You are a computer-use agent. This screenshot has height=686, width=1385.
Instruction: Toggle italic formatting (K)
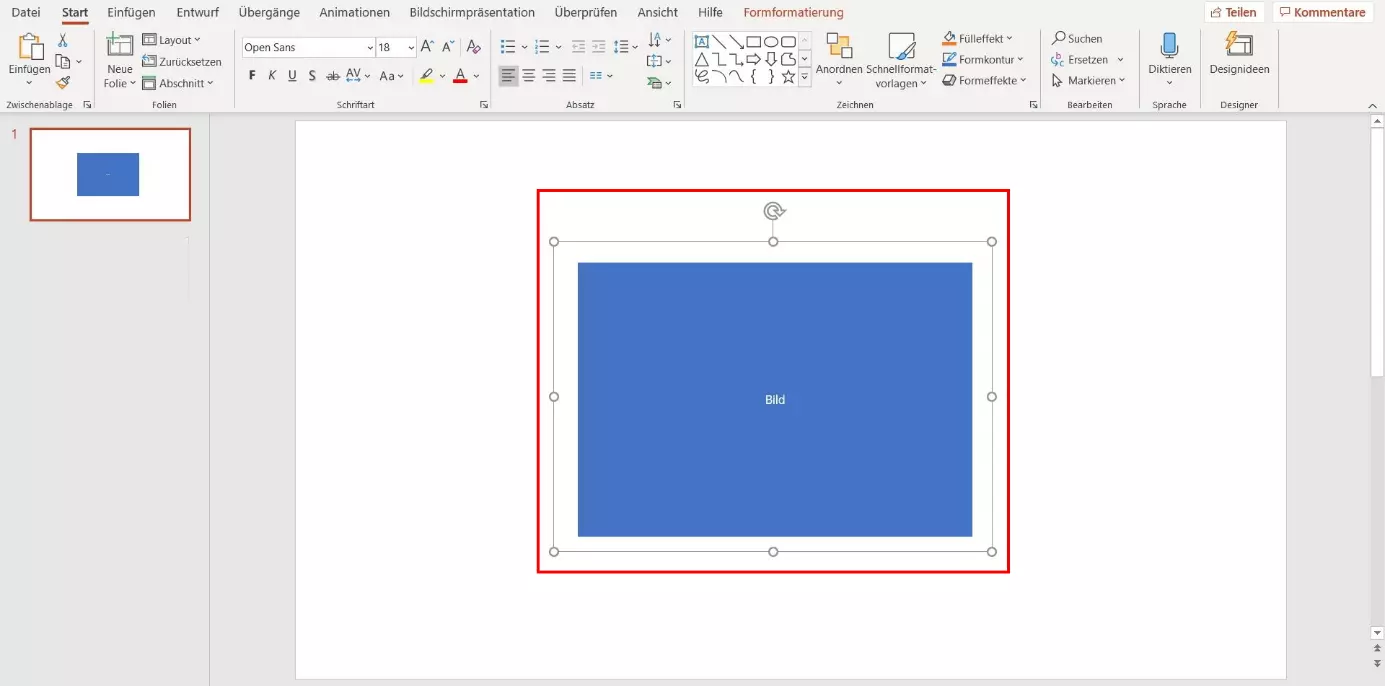tap(272, 76)
